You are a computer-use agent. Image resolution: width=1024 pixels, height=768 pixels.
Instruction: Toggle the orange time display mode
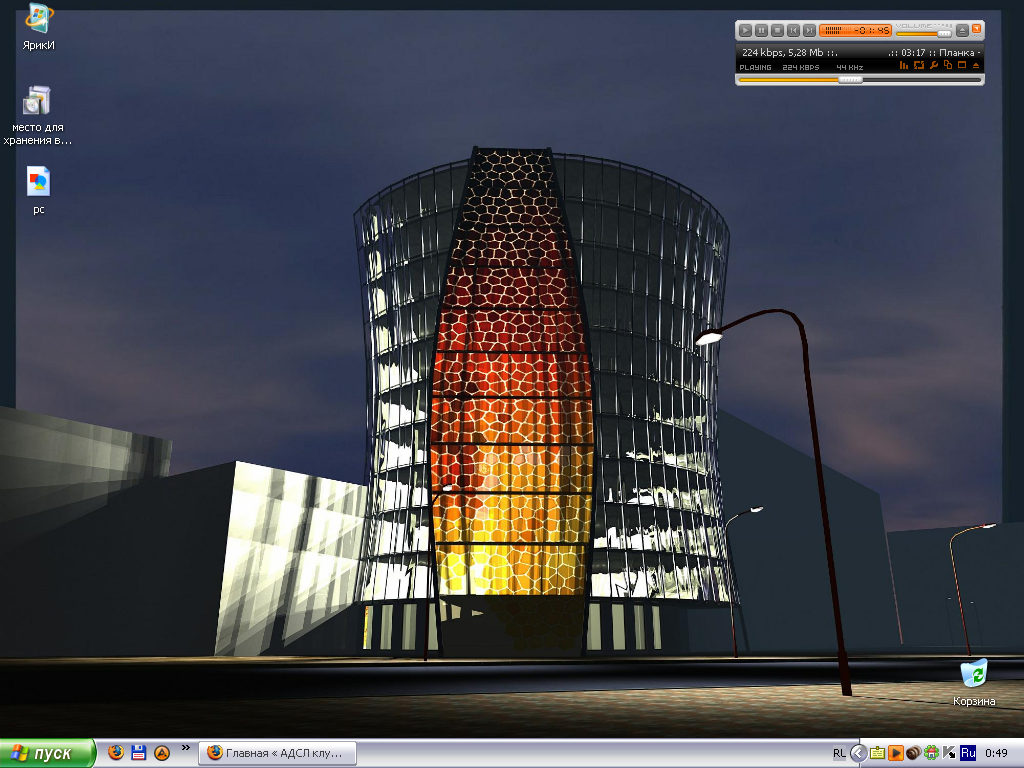855,31
